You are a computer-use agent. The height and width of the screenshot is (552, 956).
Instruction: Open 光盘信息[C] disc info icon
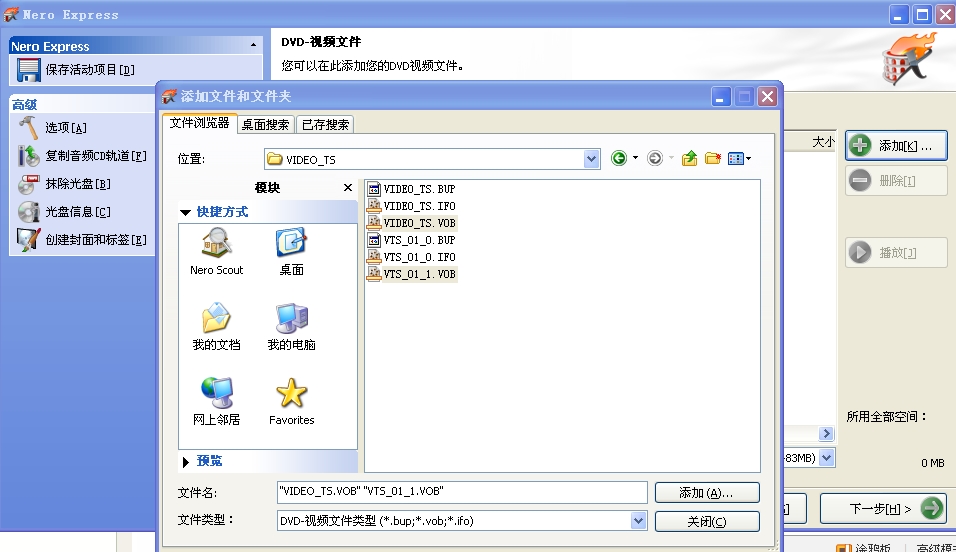[x=28, y=212]
